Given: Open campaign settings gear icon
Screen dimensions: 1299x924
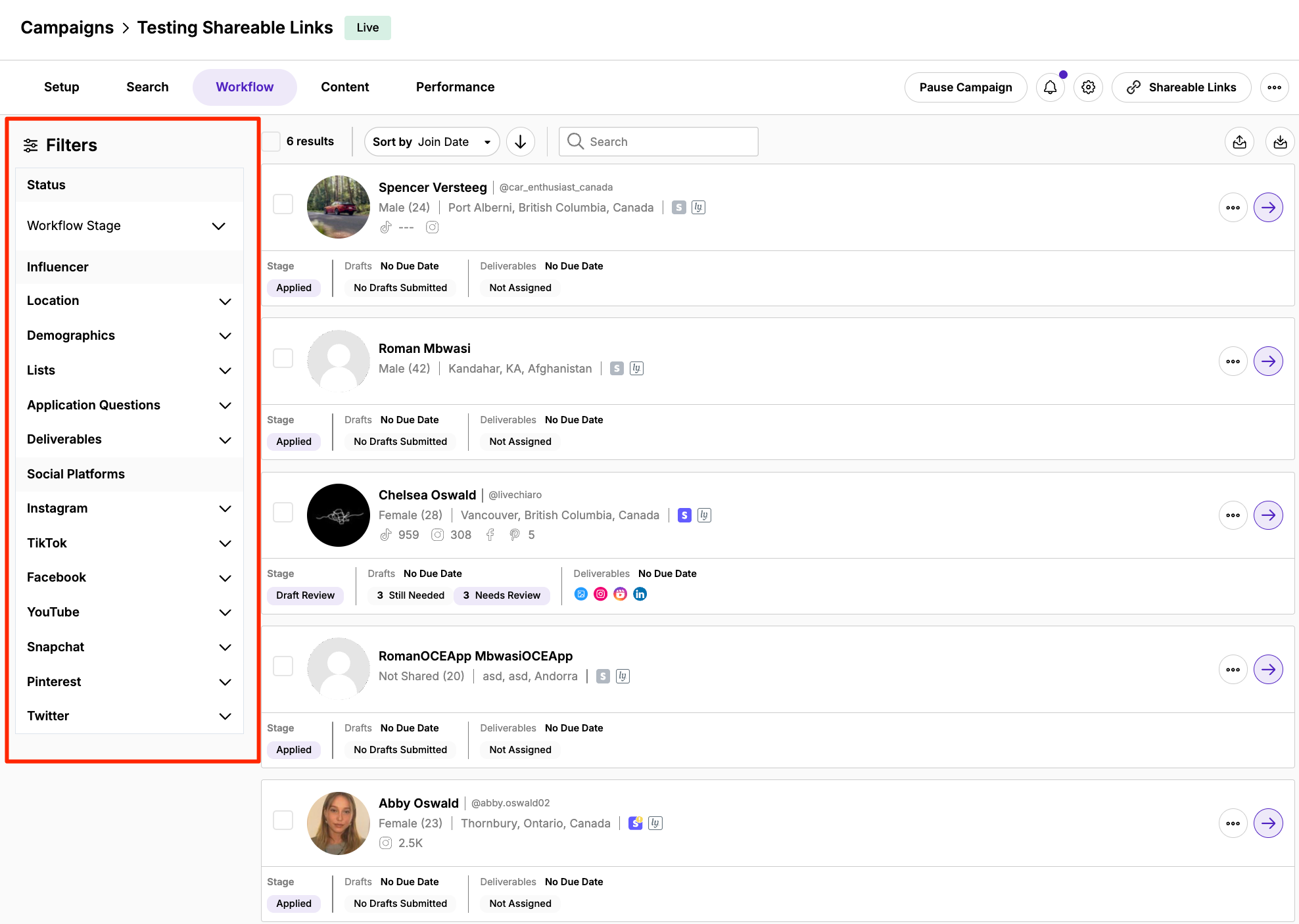Looking at the screenshot, I should pos(1088,87).
